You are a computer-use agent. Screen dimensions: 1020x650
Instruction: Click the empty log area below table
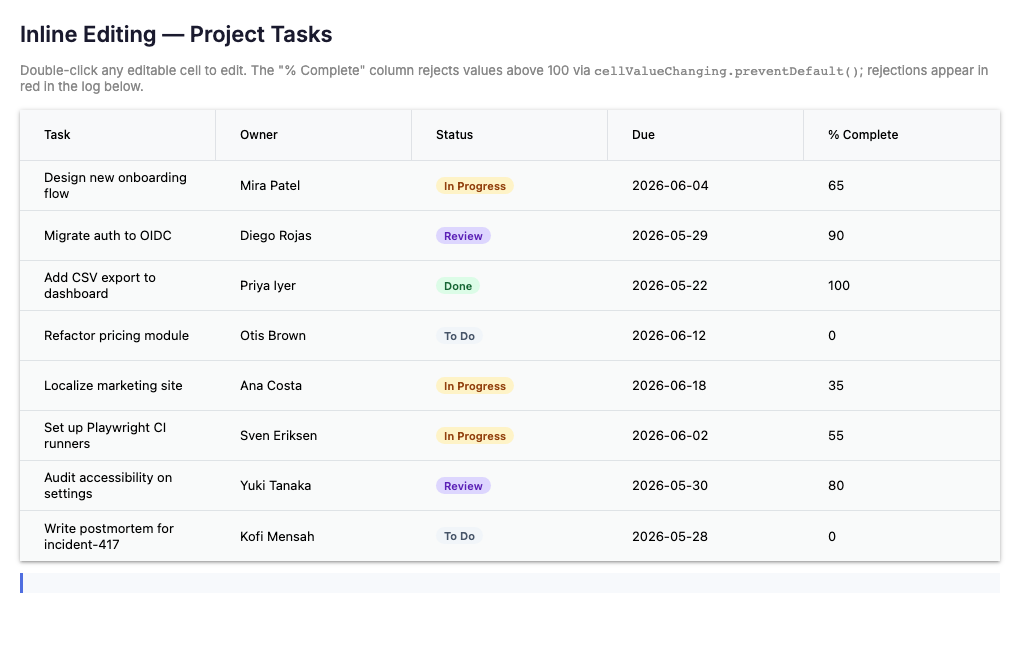[x=510, y=583]
